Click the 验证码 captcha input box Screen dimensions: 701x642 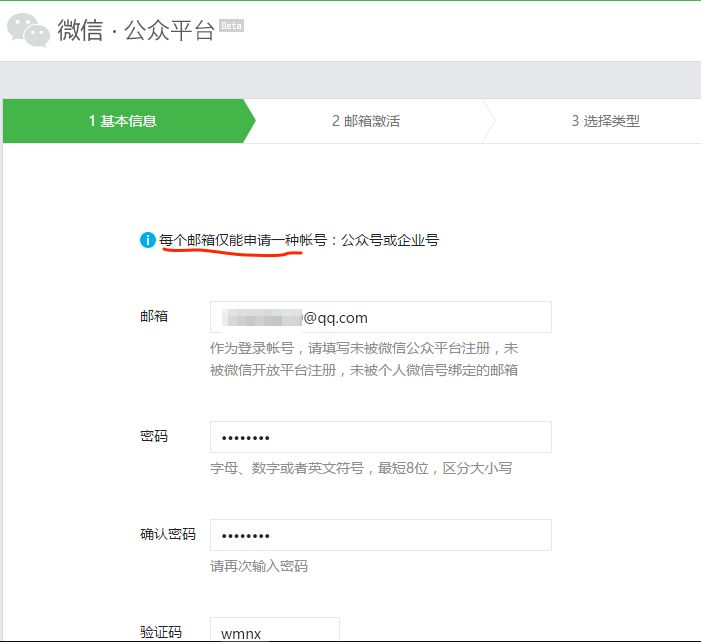(x=275, y=629)
